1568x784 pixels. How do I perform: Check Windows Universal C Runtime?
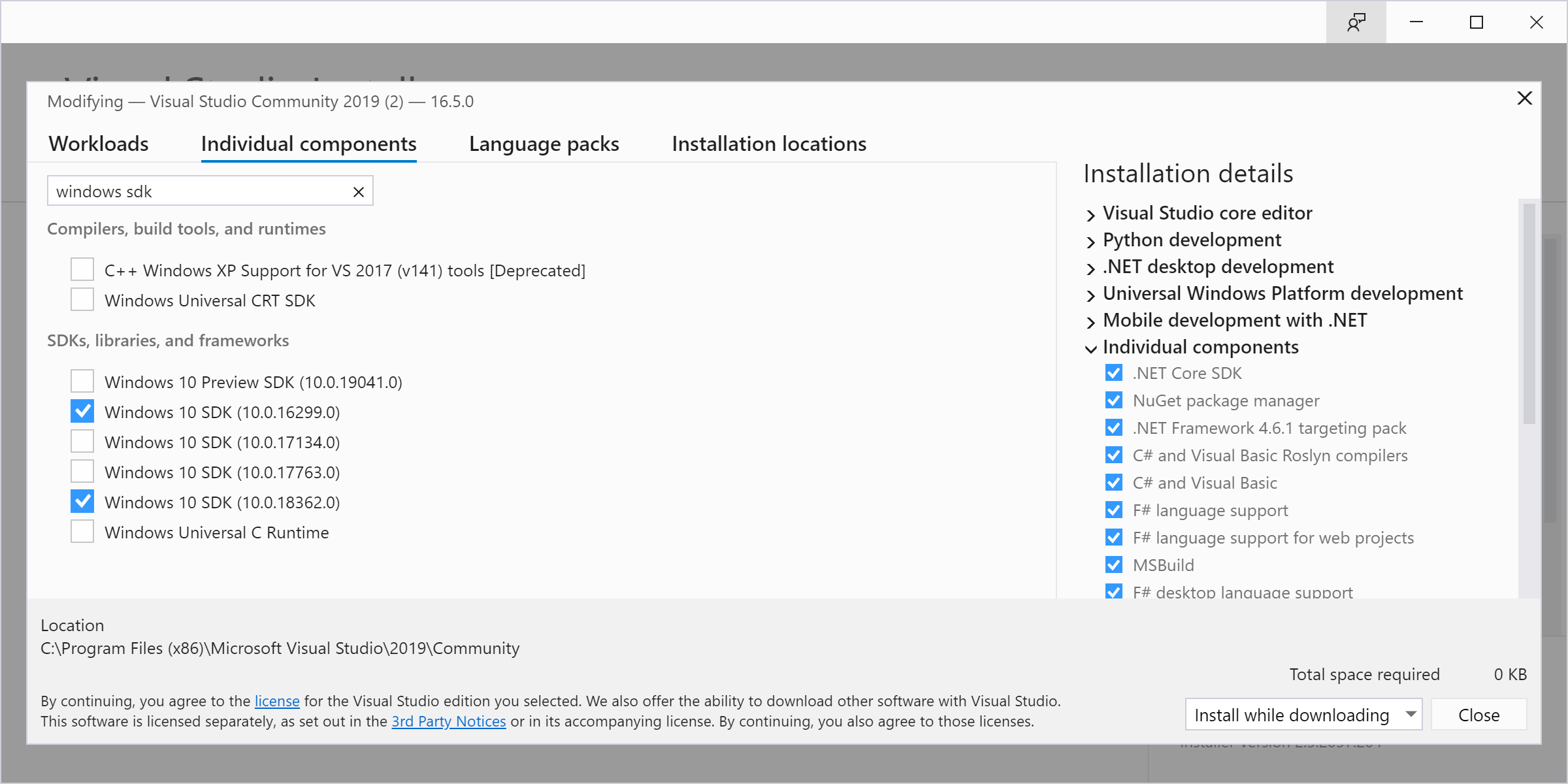82,531
